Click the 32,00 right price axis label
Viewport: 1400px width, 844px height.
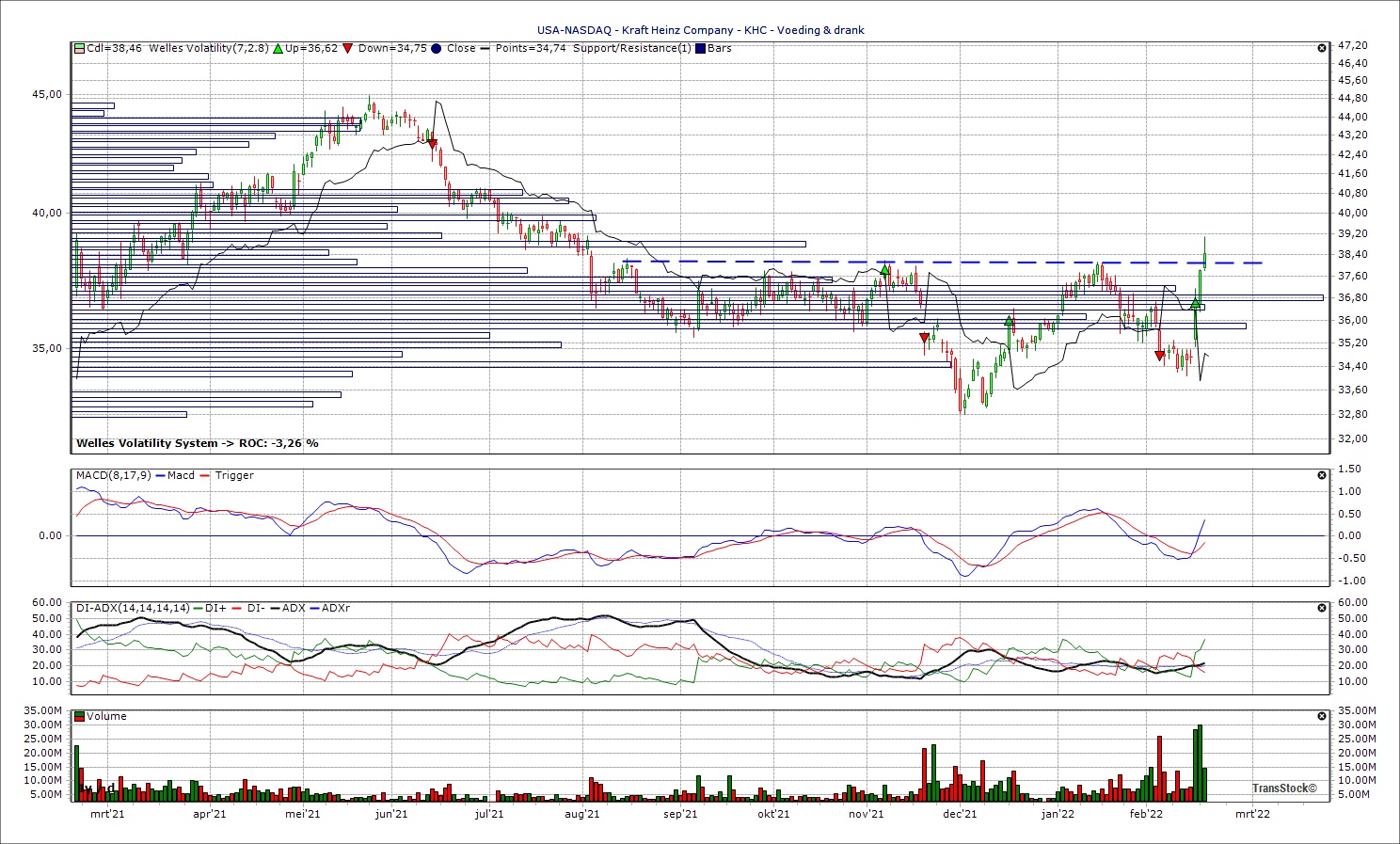tap(1353, 438)
